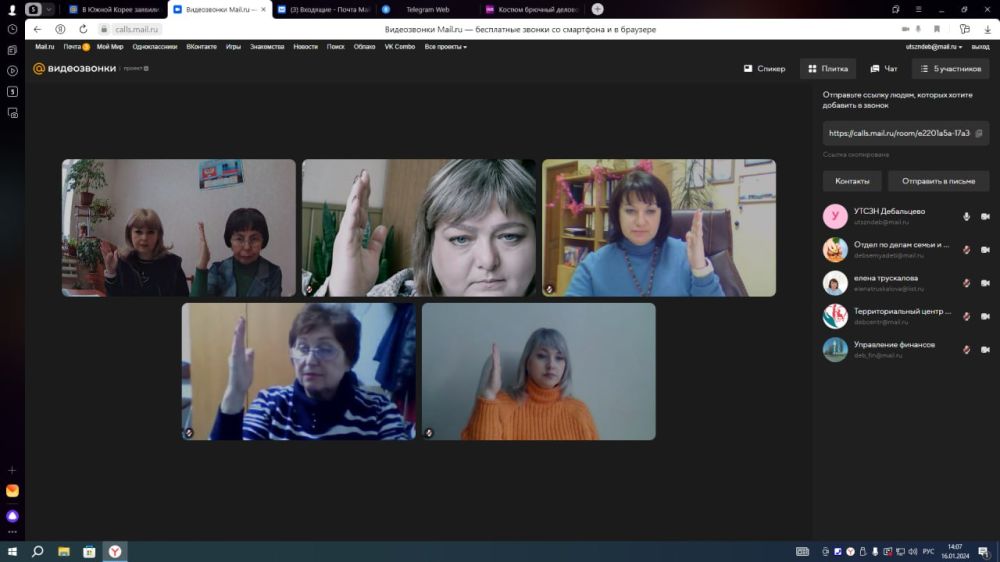Viewport: 1000px width, 562px height.
Task: Open taskbar search
Action: coord(38,551)
